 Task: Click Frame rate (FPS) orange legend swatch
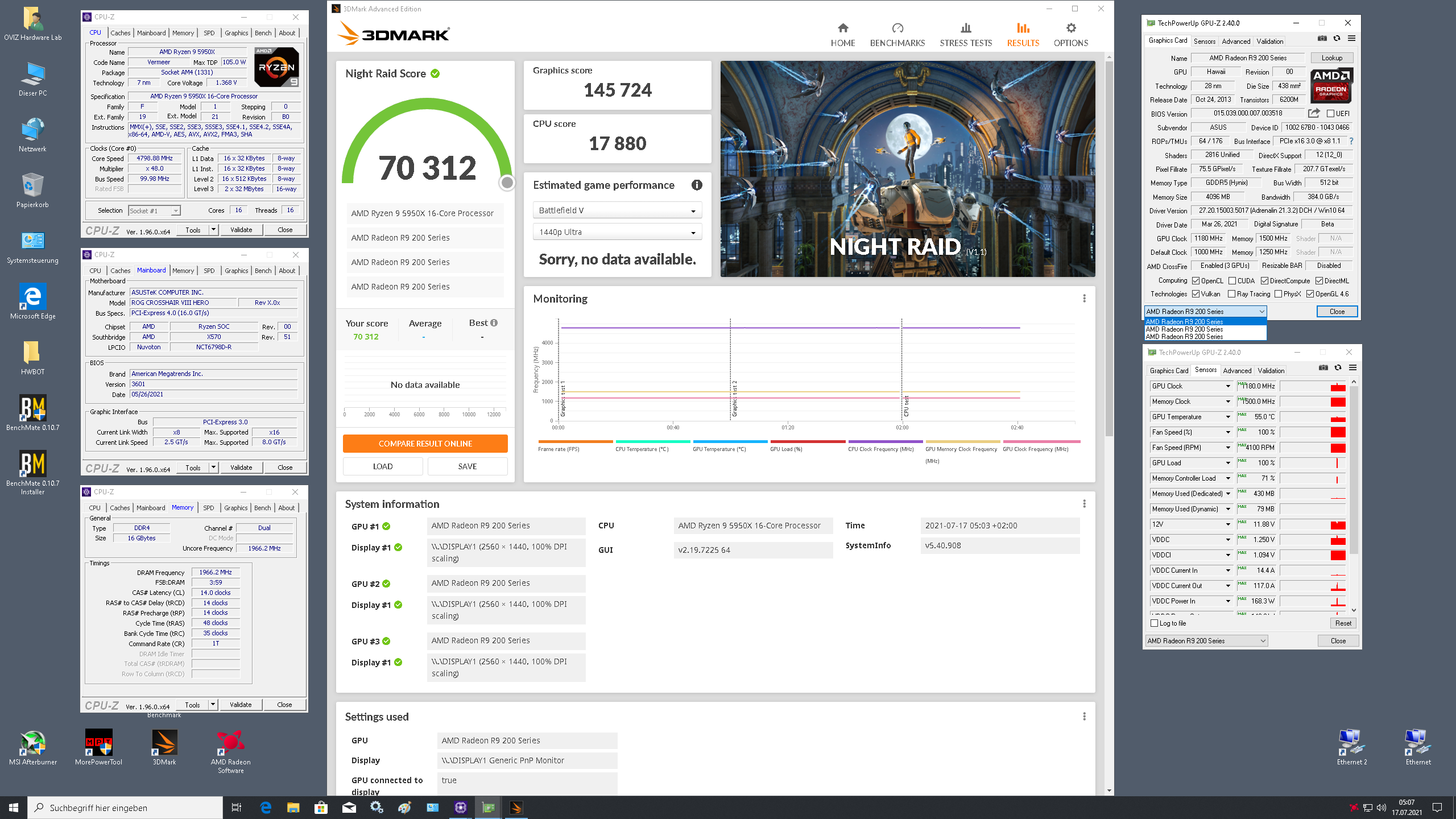pos(576,441)
